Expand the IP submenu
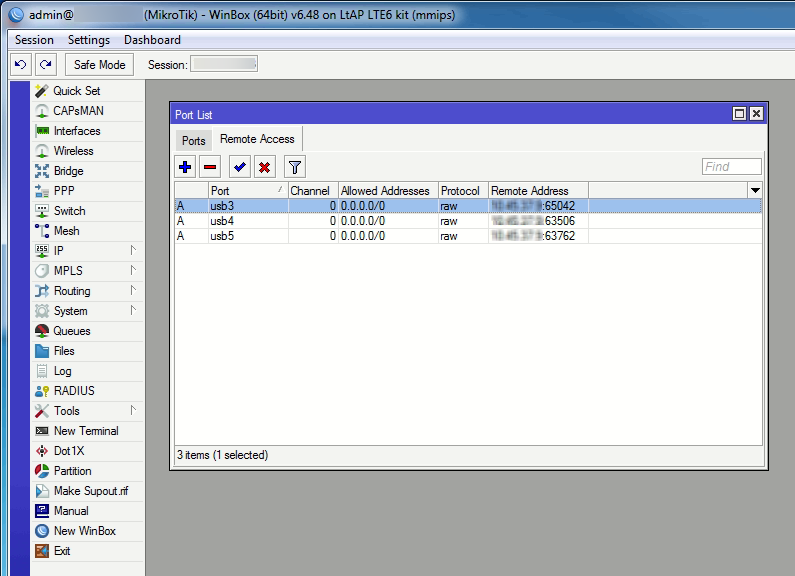795x576 pixels. pyautogui.click(x=133, y=250)
